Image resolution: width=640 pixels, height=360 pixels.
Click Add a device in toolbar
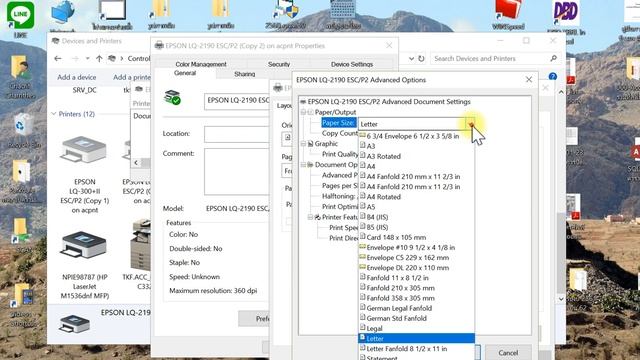coord(77,77)
